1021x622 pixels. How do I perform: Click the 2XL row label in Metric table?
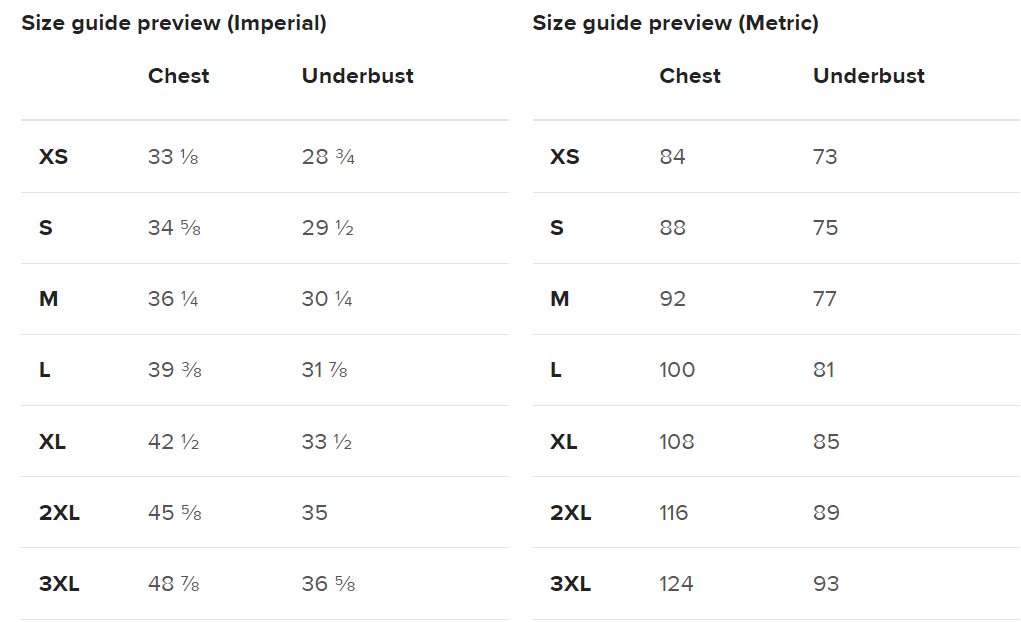pyautogui.click(x=570, y=513)
